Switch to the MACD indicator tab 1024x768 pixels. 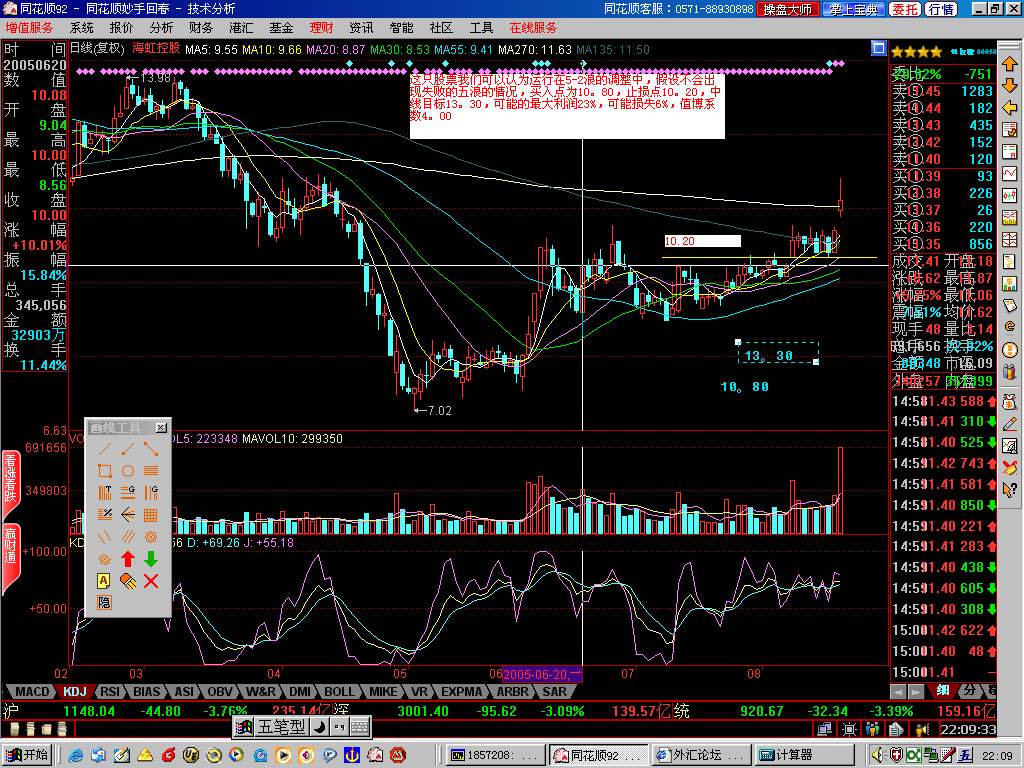tap(31, 692)
